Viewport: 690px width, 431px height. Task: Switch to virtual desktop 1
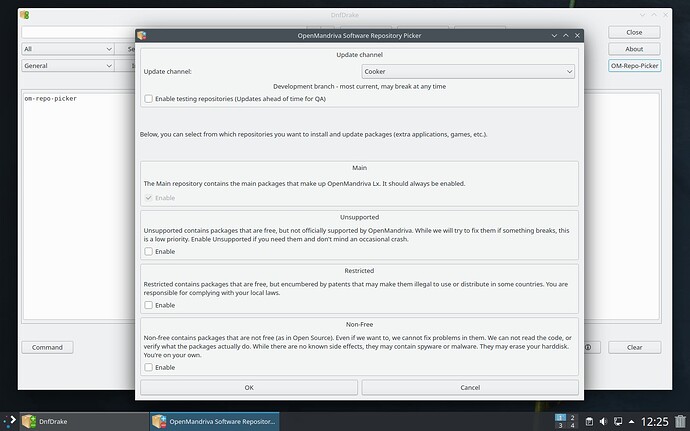[x=560, y=417]
